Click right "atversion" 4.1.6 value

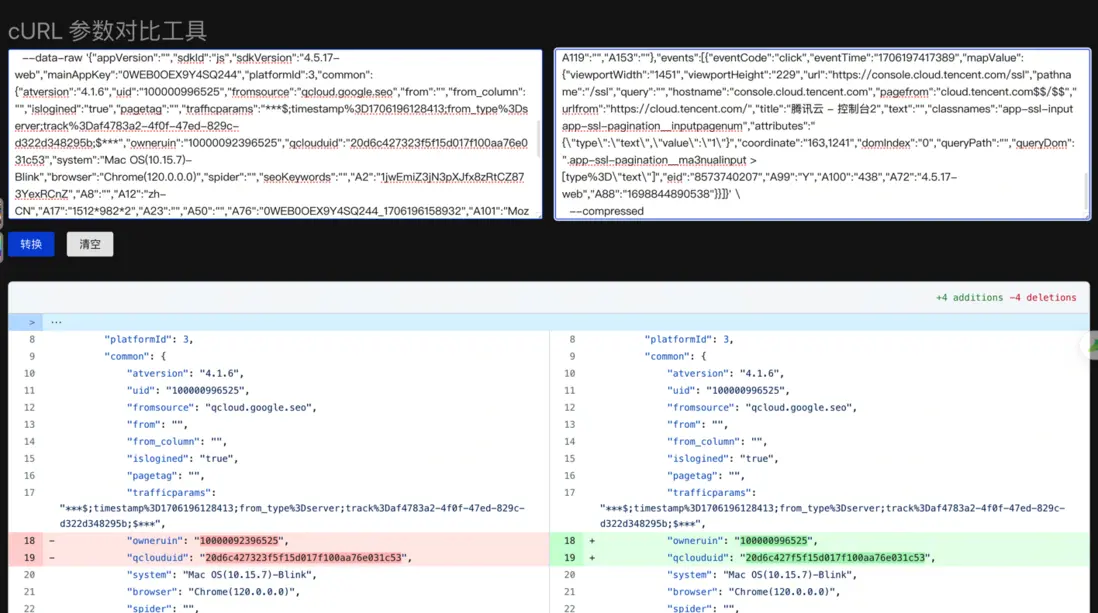coord(759,373)
